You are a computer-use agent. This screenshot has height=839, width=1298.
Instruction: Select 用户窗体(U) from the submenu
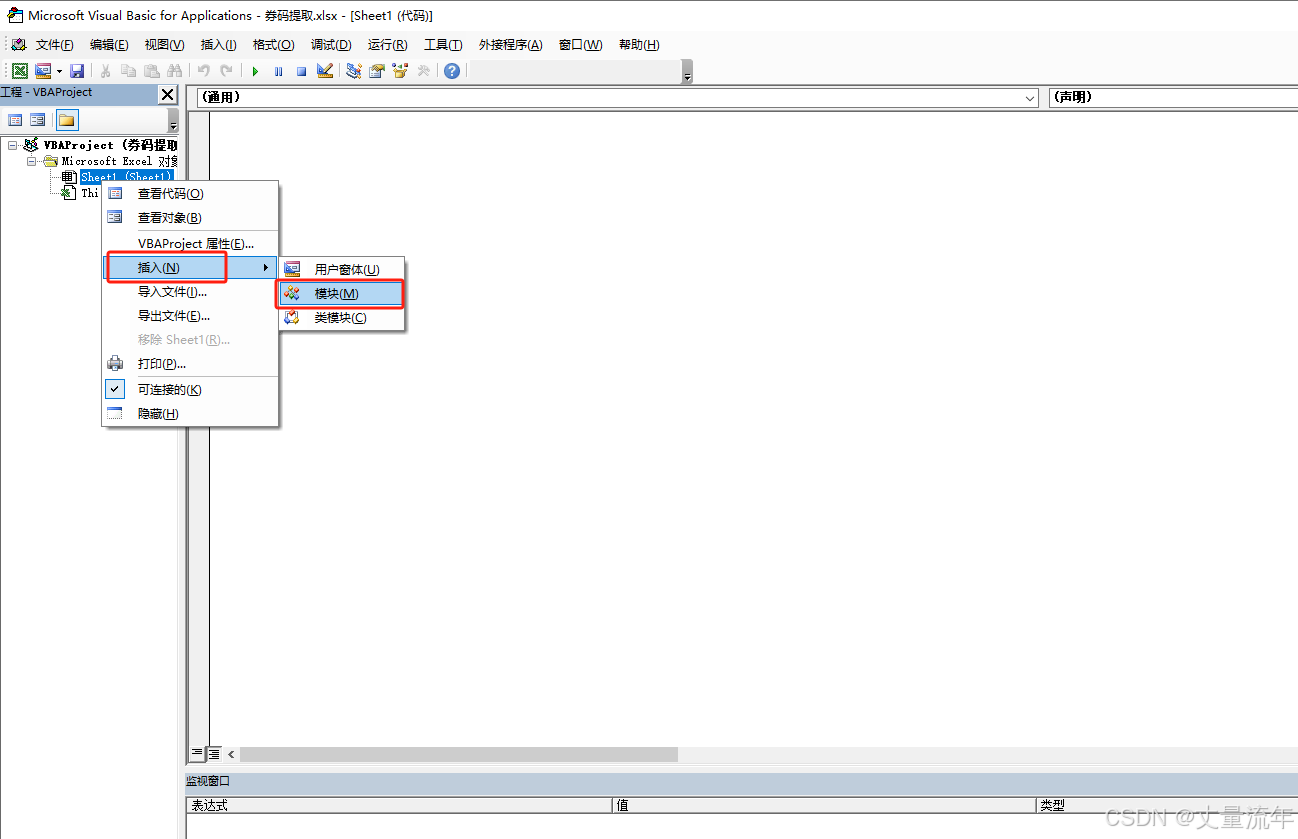tap(341, 270)
